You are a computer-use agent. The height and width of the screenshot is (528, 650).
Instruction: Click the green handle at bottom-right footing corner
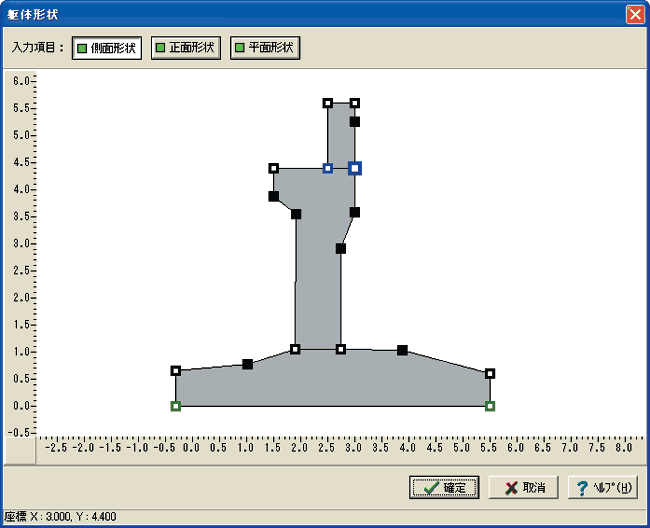[x=490, y=406]
